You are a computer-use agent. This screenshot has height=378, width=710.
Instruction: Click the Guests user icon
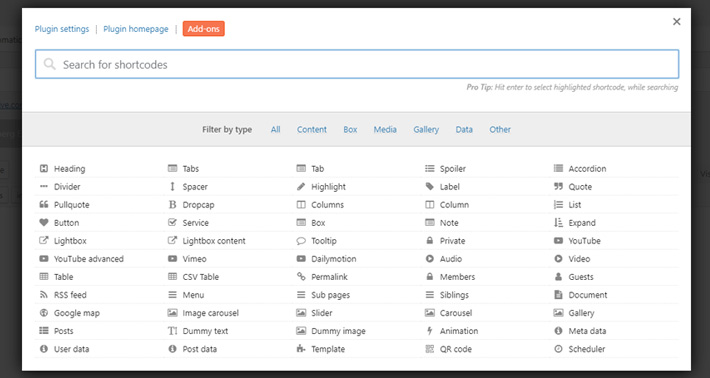point(558,277)
